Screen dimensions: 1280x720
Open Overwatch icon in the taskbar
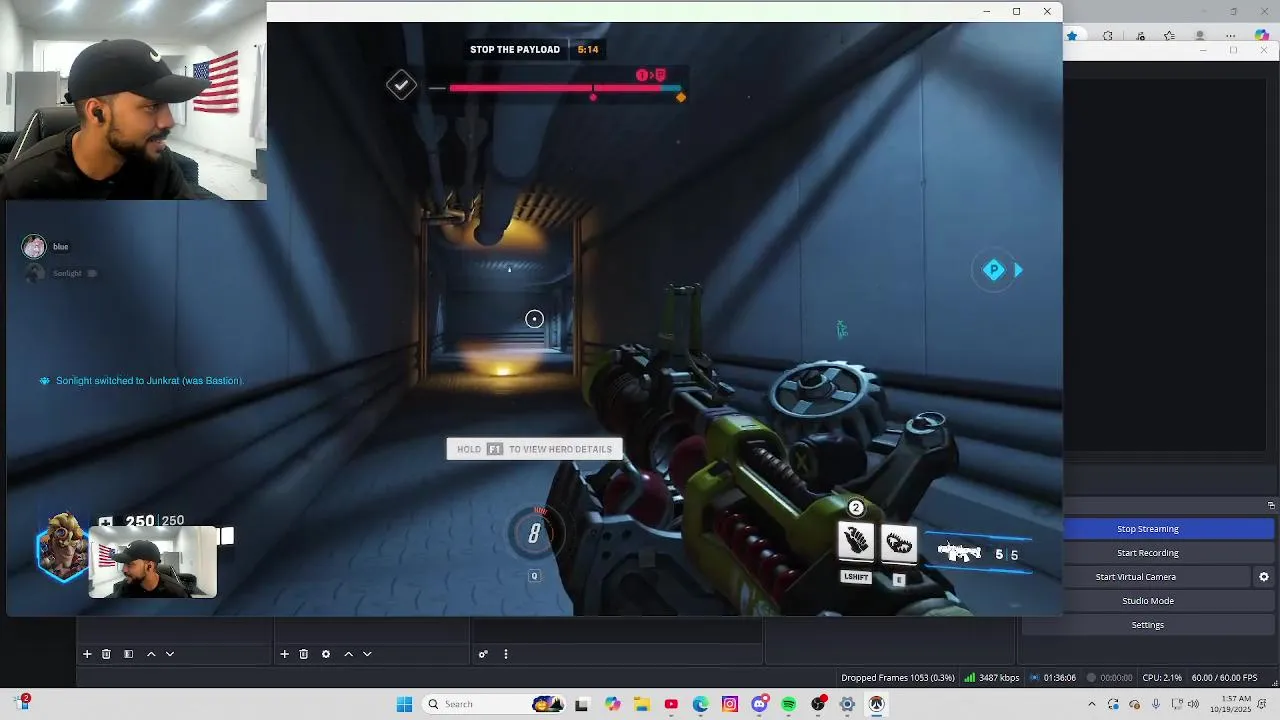pos(876,704)
